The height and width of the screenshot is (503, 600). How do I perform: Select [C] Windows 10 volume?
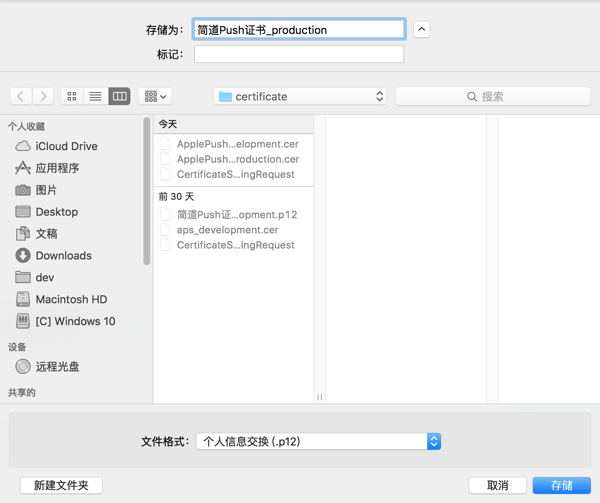pos(75,321)
